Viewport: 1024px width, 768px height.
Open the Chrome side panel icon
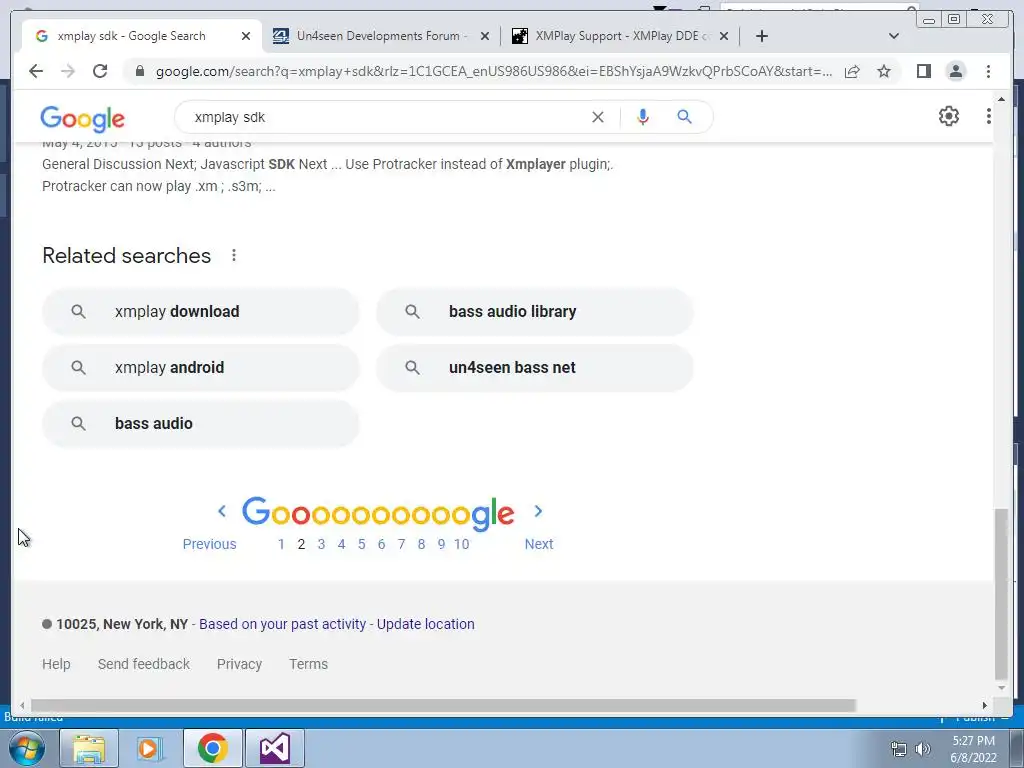tap(923, 71)
